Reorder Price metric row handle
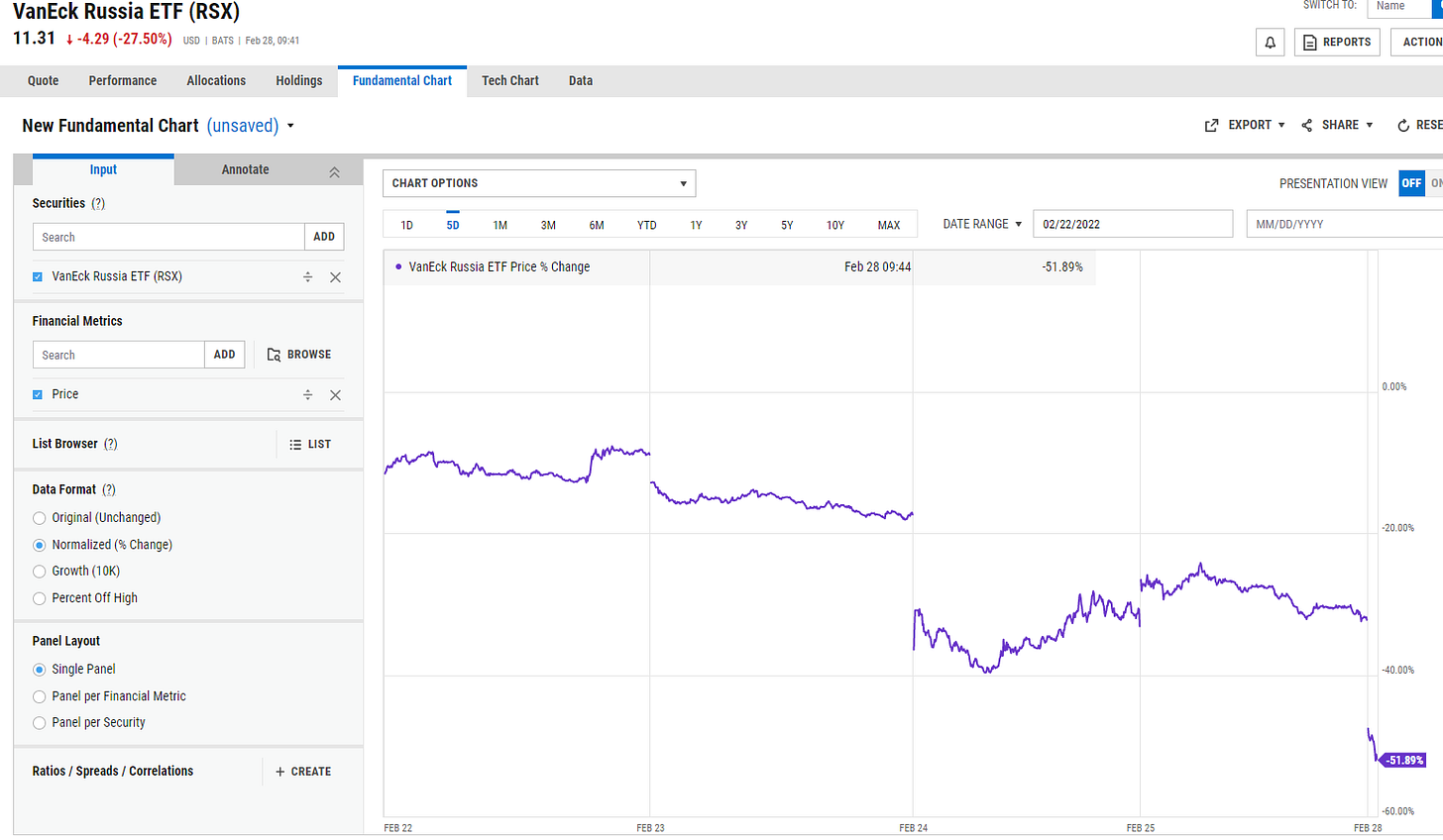Screen dimensions: 1443x840 pyautogui.click(x=308, y=394)
